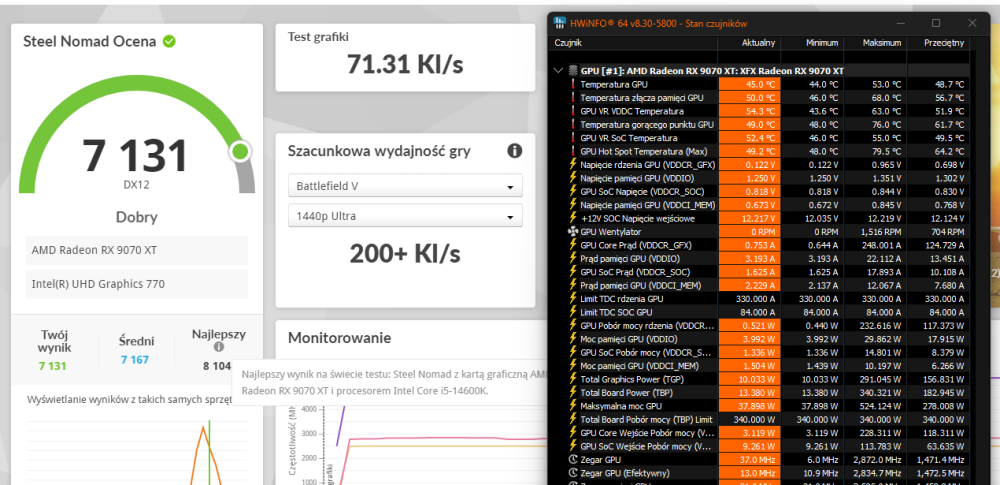This screenshot has height=485, width=1000.
Task: Click clock icon beside Zegar GPU
Action: point(572,459)
